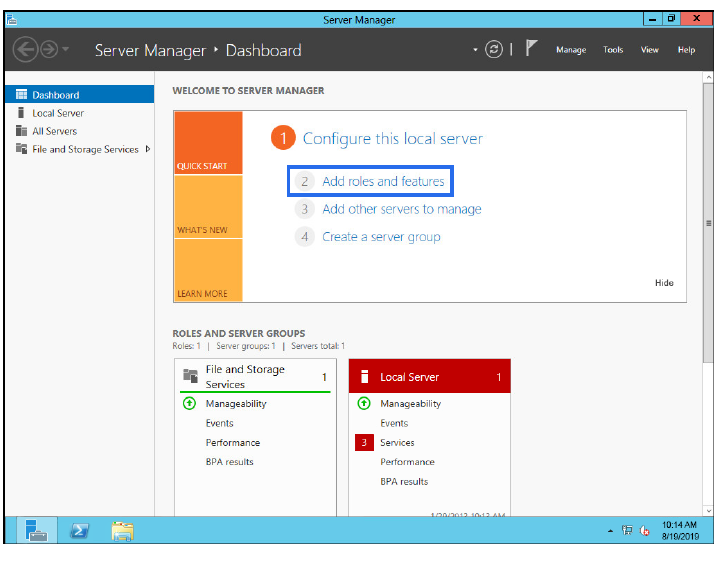Click the red Services alert badge
Viewport: 718px width, 572px height.
click(x=364, y=442)
